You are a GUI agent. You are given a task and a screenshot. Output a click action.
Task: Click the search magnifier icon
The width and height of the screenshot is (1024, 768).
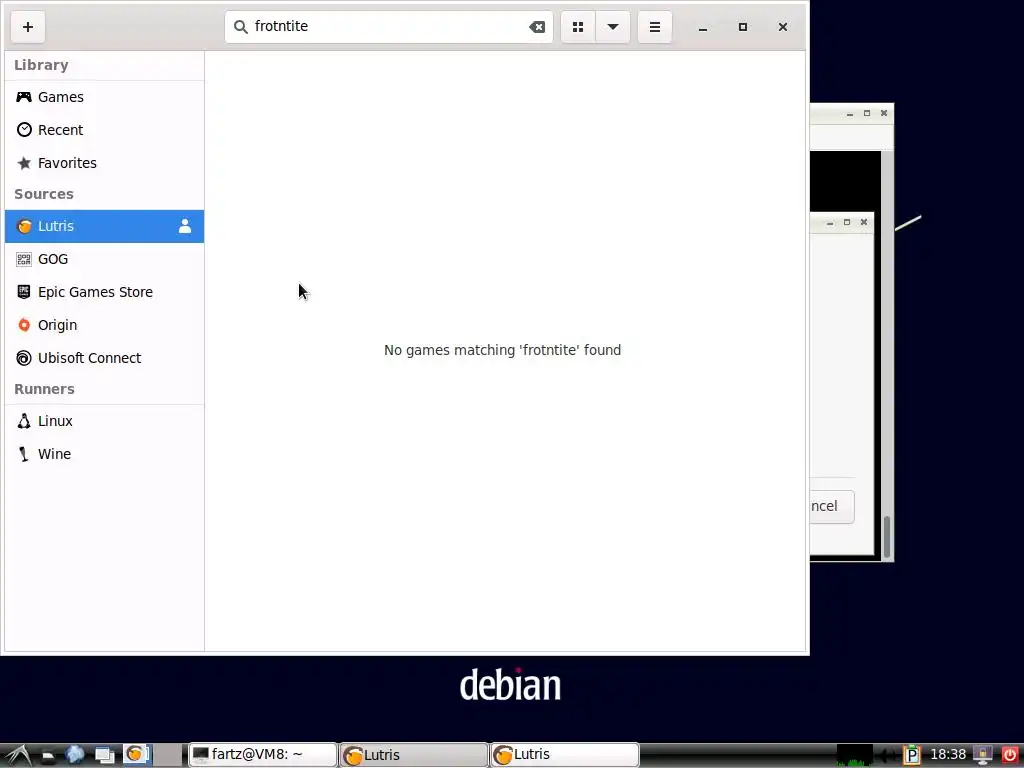240,27
